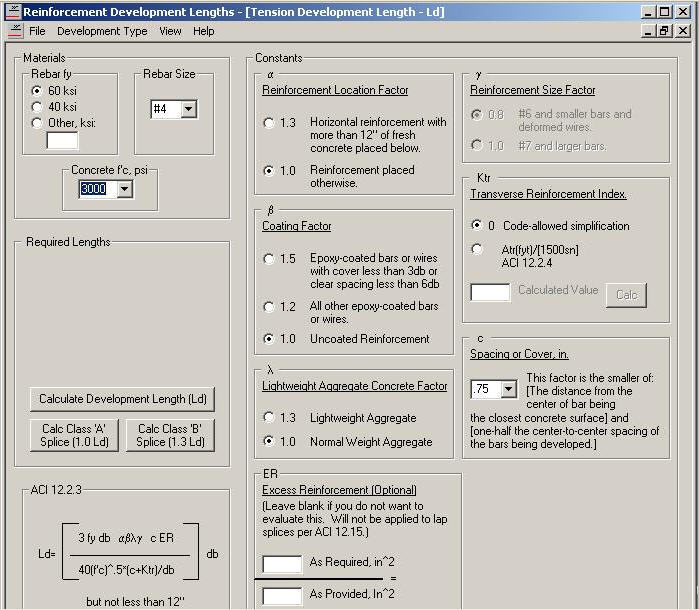Viewport: 699px width, 610px height.
Task: Click the Other ksi value input field
Action: coord(62,141)
